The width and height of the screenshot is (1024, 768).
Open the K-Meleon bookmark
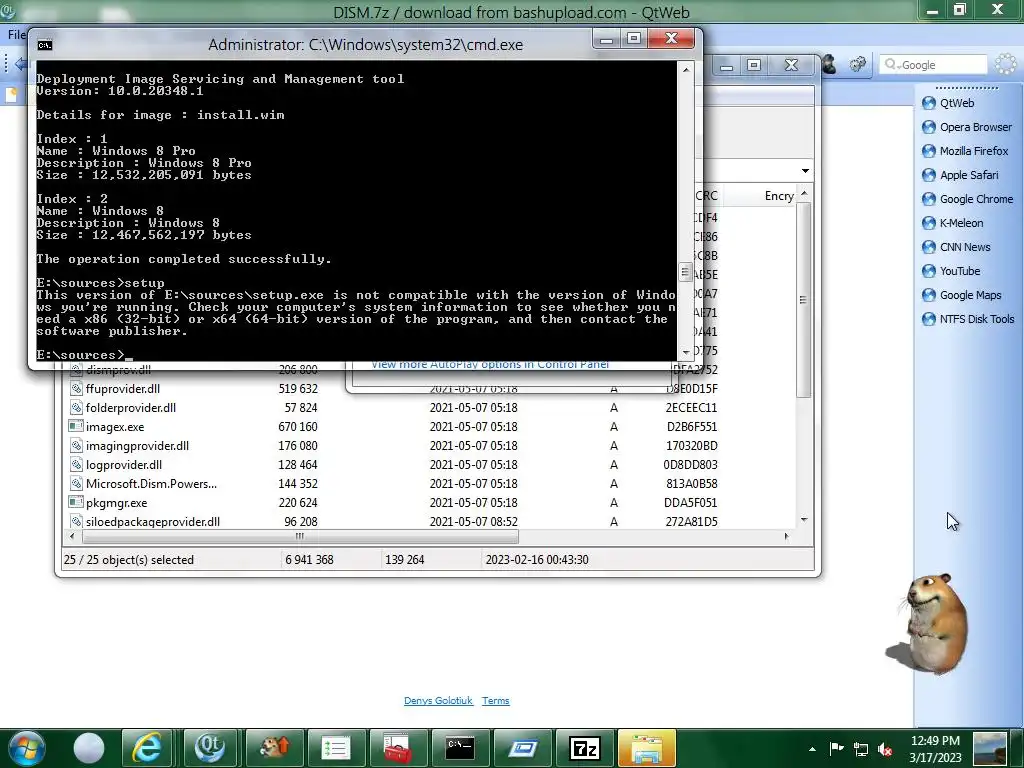click(x=953, y=223)
